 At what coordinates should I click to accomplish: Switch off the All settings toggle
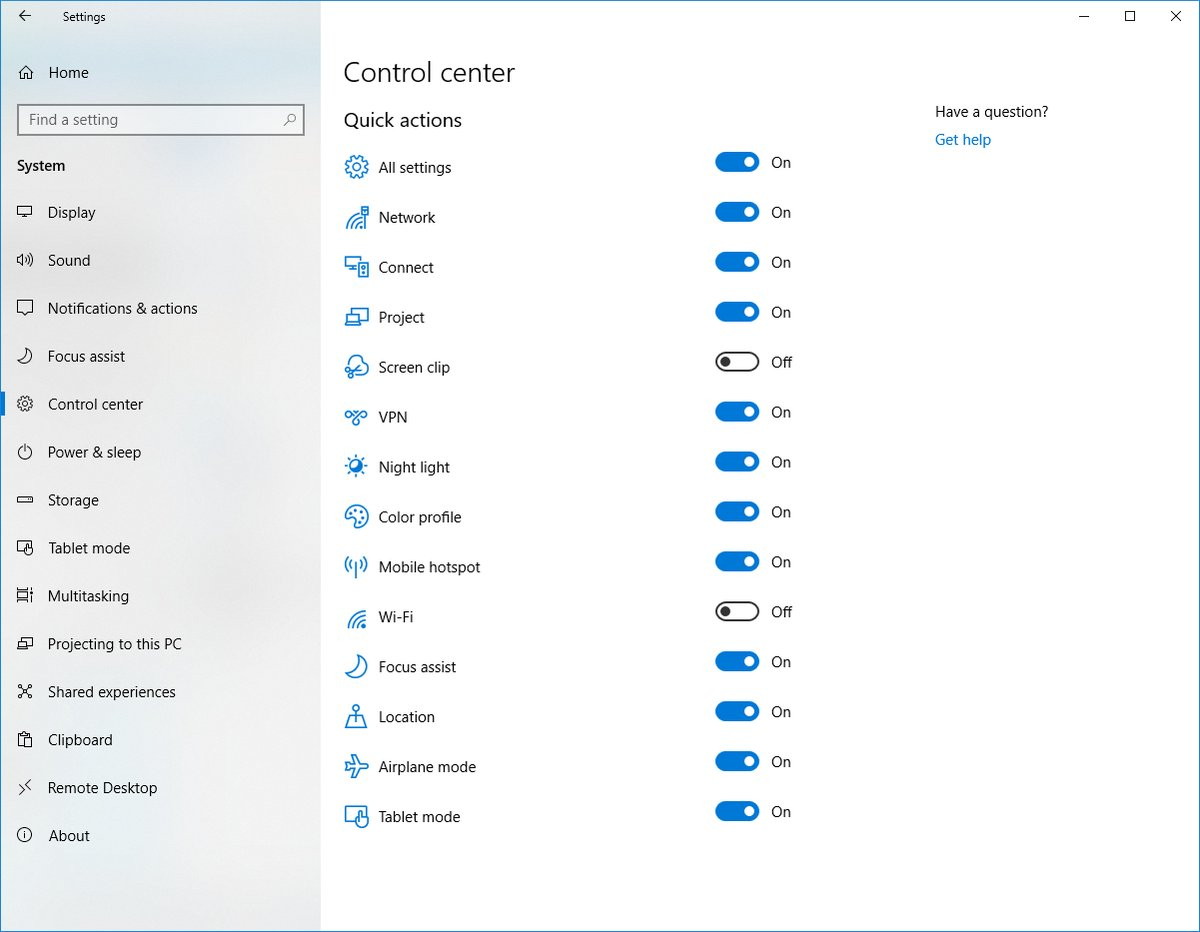[737, 162]
